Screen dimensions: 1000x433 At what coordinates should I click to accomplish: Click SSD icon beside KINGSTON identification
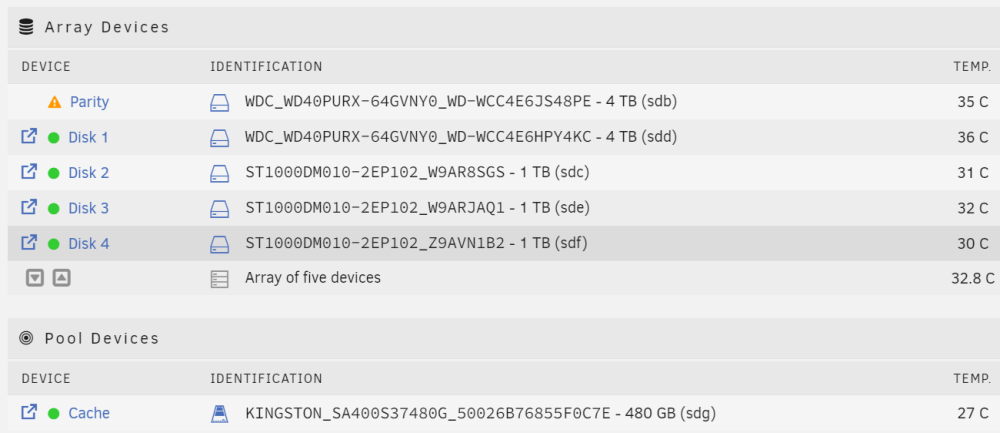tap(219, 414)
